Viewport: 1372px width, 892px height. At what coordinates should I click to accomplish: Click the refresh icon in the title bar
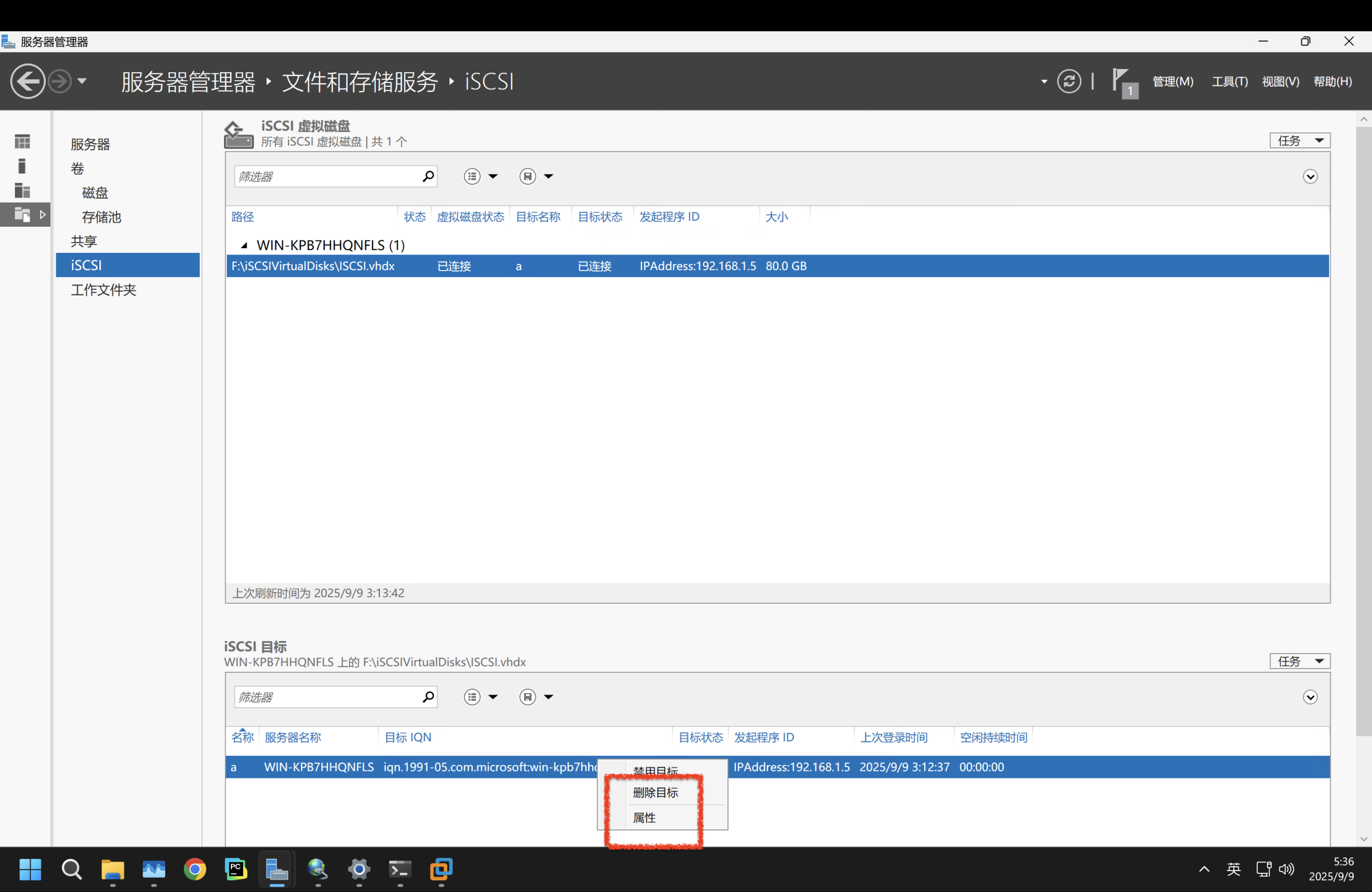1069,81
